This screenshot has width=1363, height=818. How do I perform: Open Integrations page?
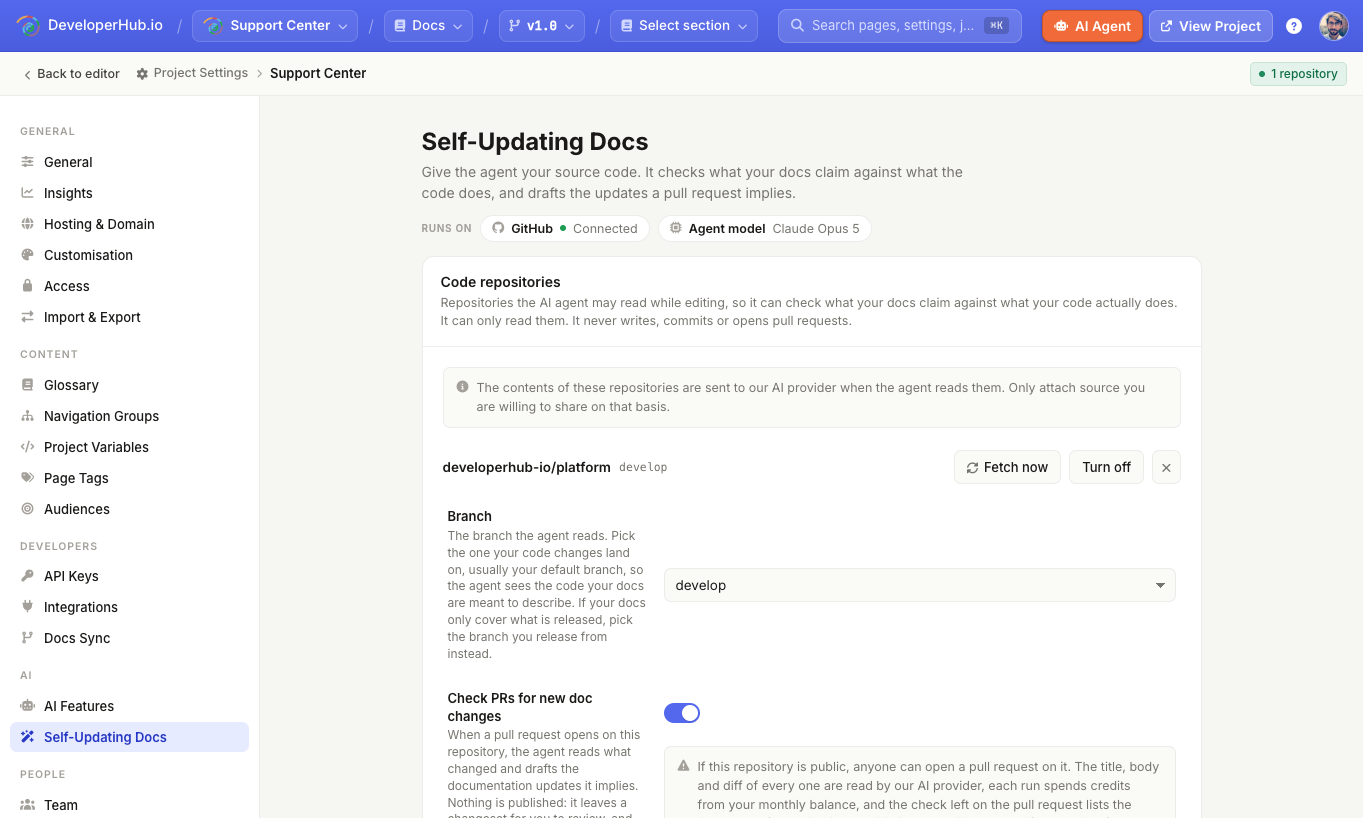click(x=129, y=607)
